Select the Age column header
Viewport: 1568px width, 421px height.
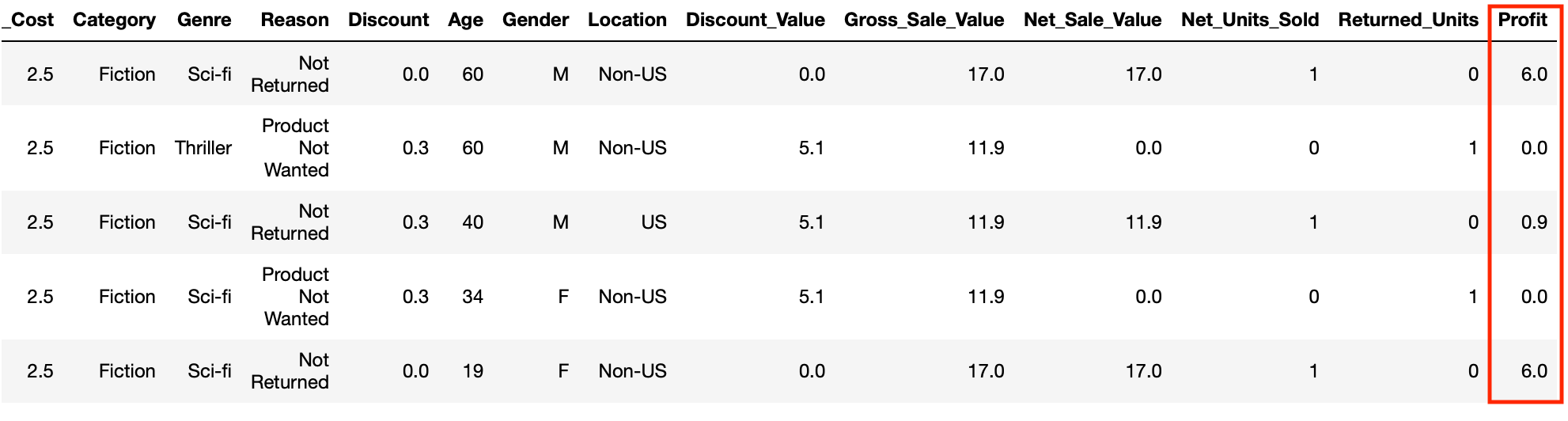click(x=465, y=20)
